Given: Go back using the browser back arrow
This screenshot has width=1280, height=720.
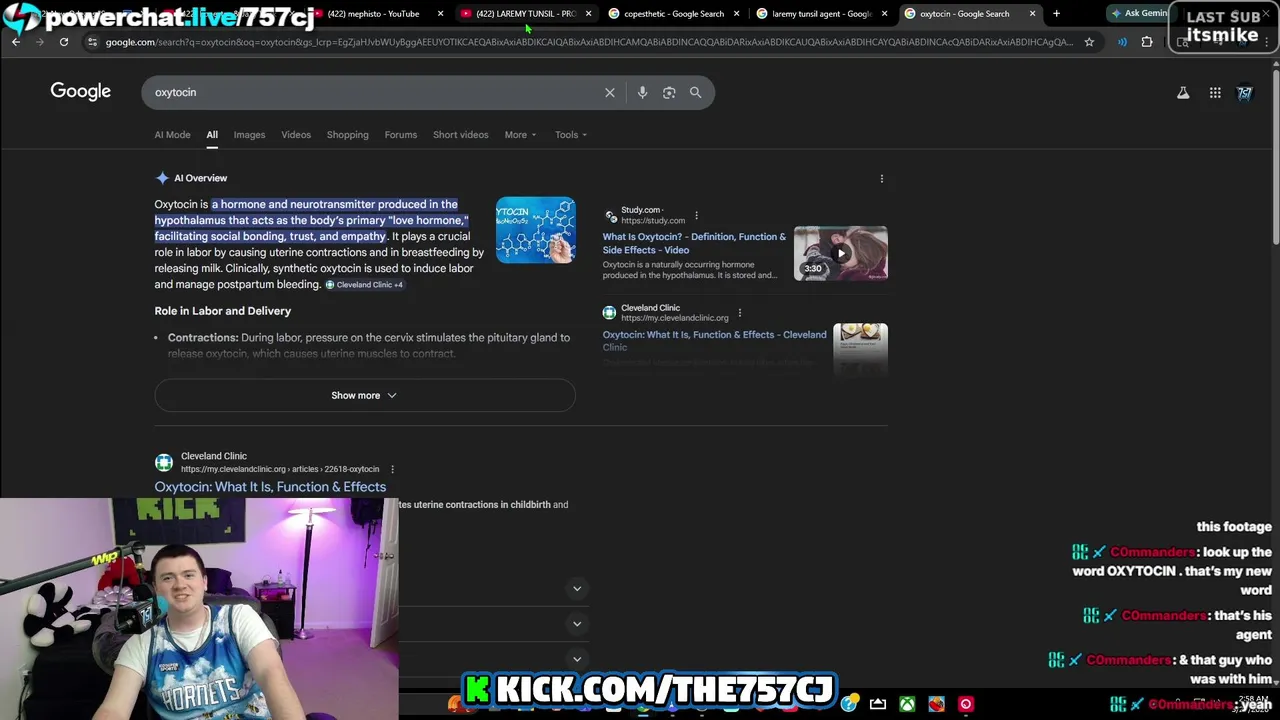Looking at the screenshot, I should [x=16, y=42].
